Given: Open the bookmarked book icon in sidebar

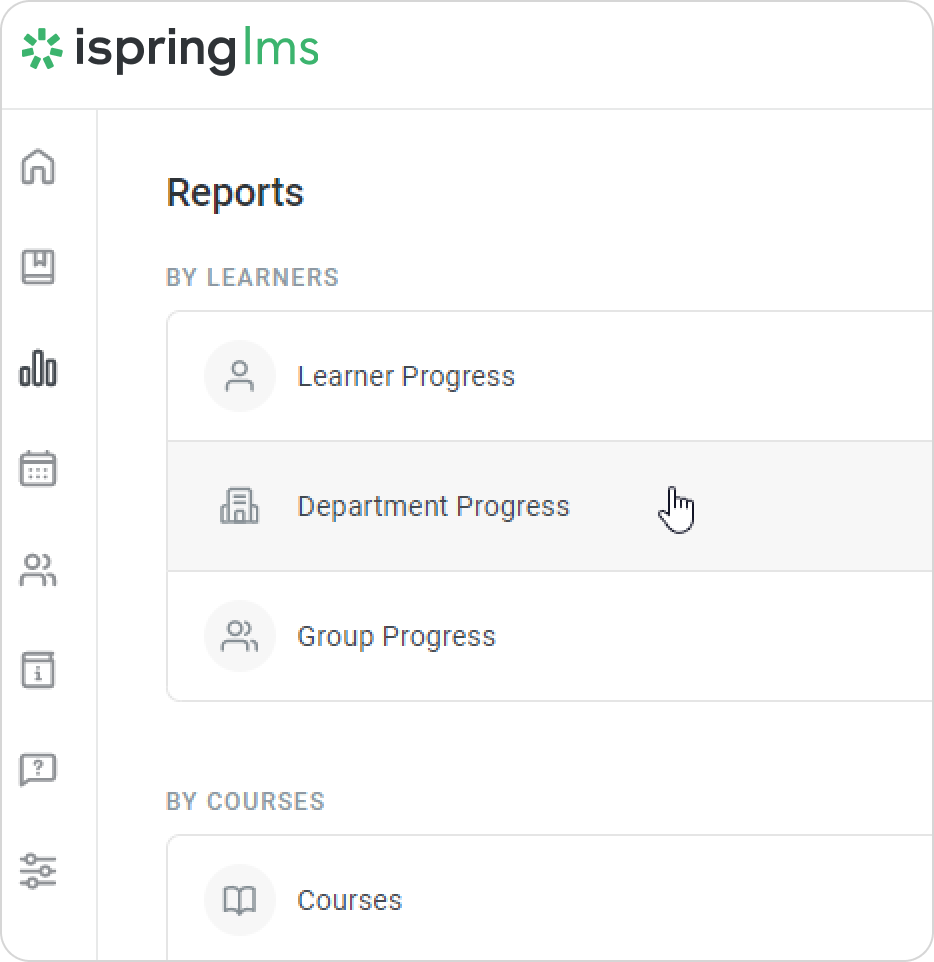Looking at the screenshot, I should pyautogui.click(x=38, y=267).
